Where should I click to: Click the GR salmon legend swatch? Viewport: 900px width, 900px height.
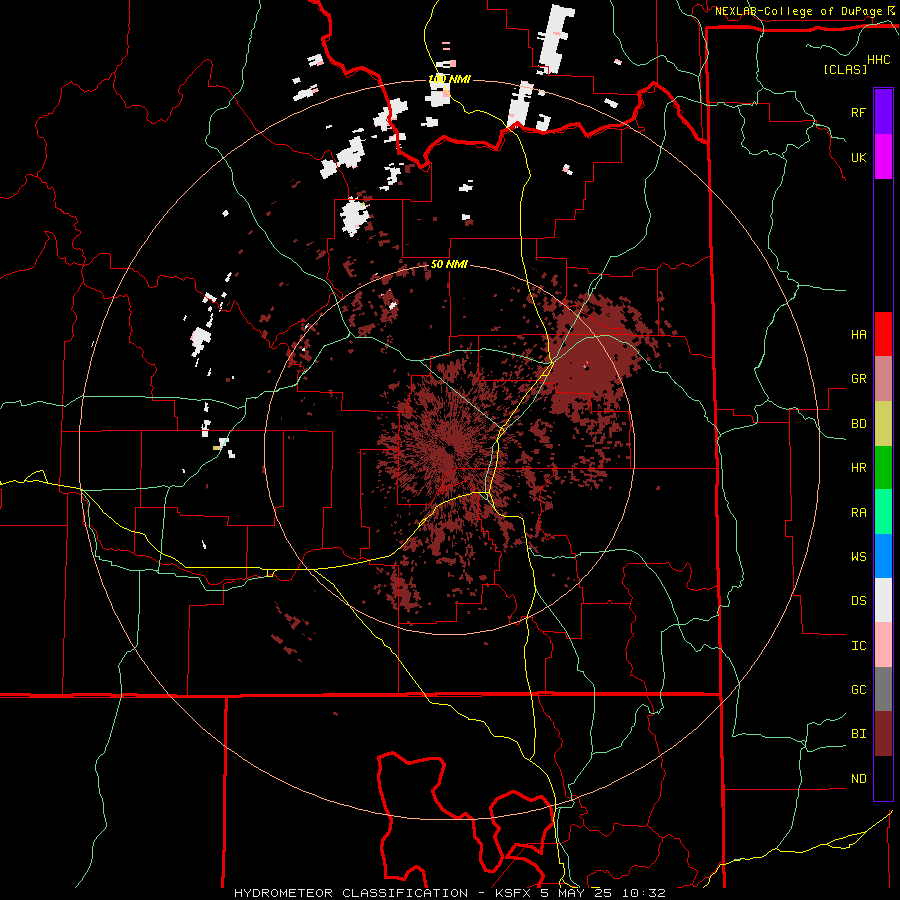pos(883,379)
